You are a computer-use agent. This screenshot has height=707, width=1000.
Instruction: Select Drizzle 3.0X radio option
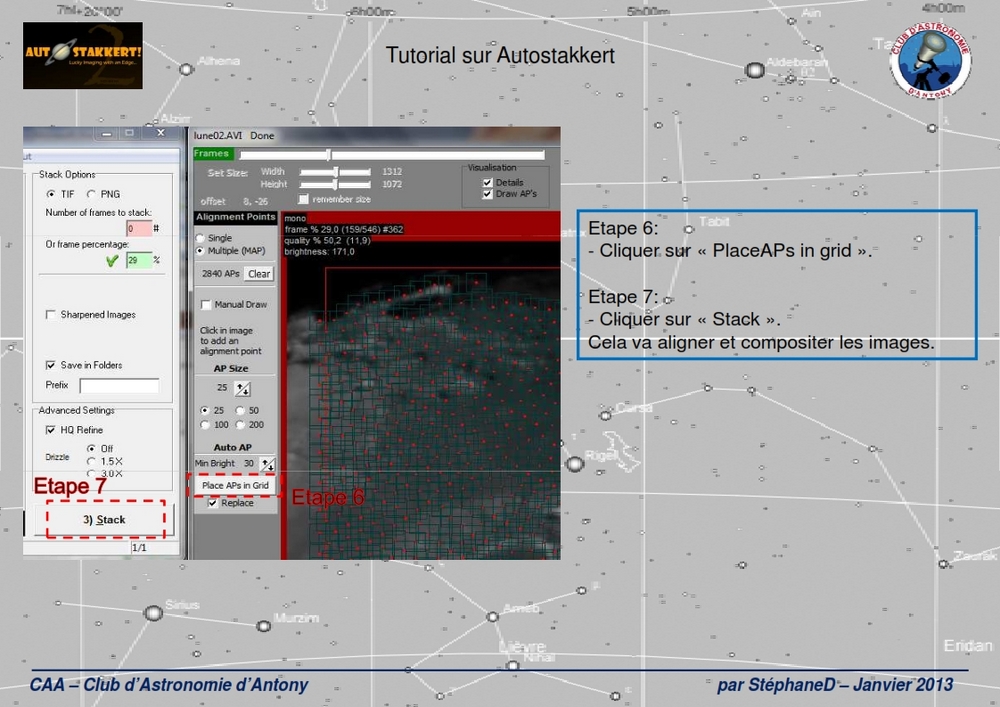[x=91, y=473]
